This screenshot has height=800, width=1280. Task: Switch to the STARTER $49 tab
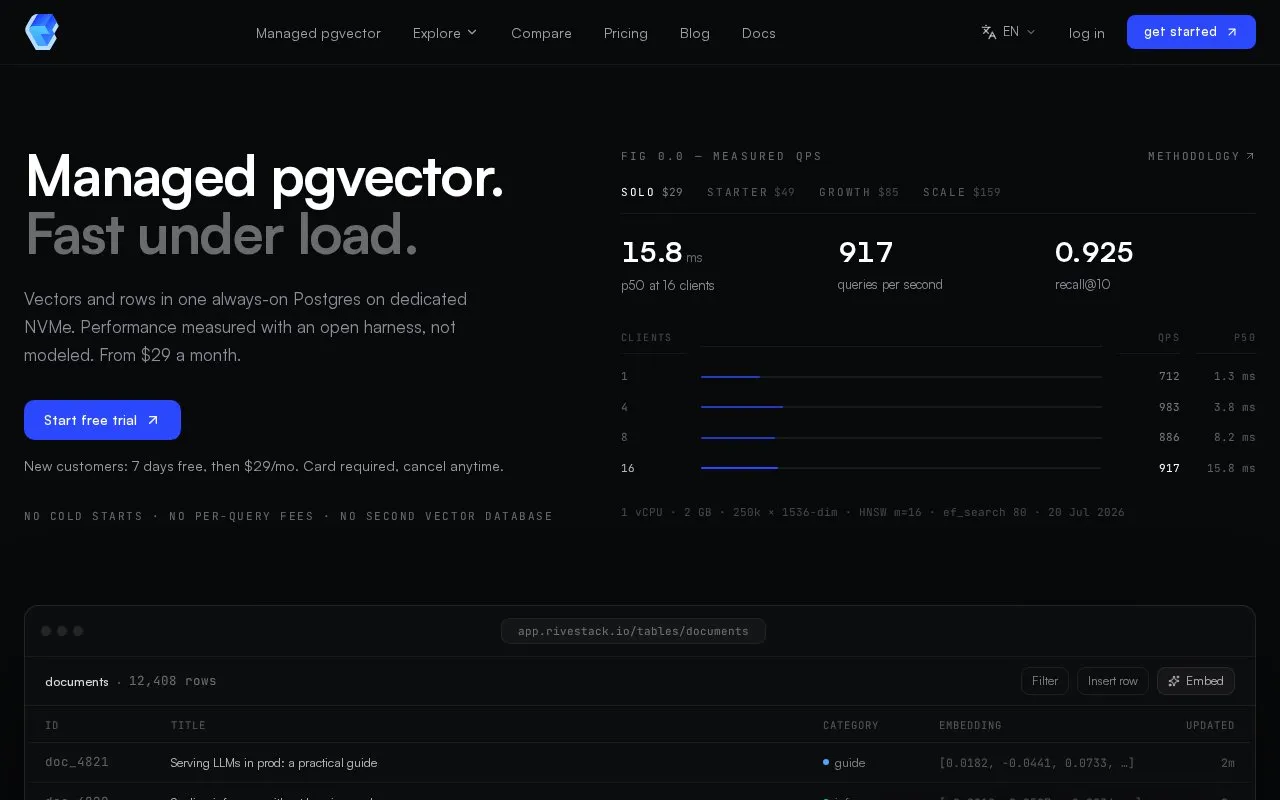751,192
